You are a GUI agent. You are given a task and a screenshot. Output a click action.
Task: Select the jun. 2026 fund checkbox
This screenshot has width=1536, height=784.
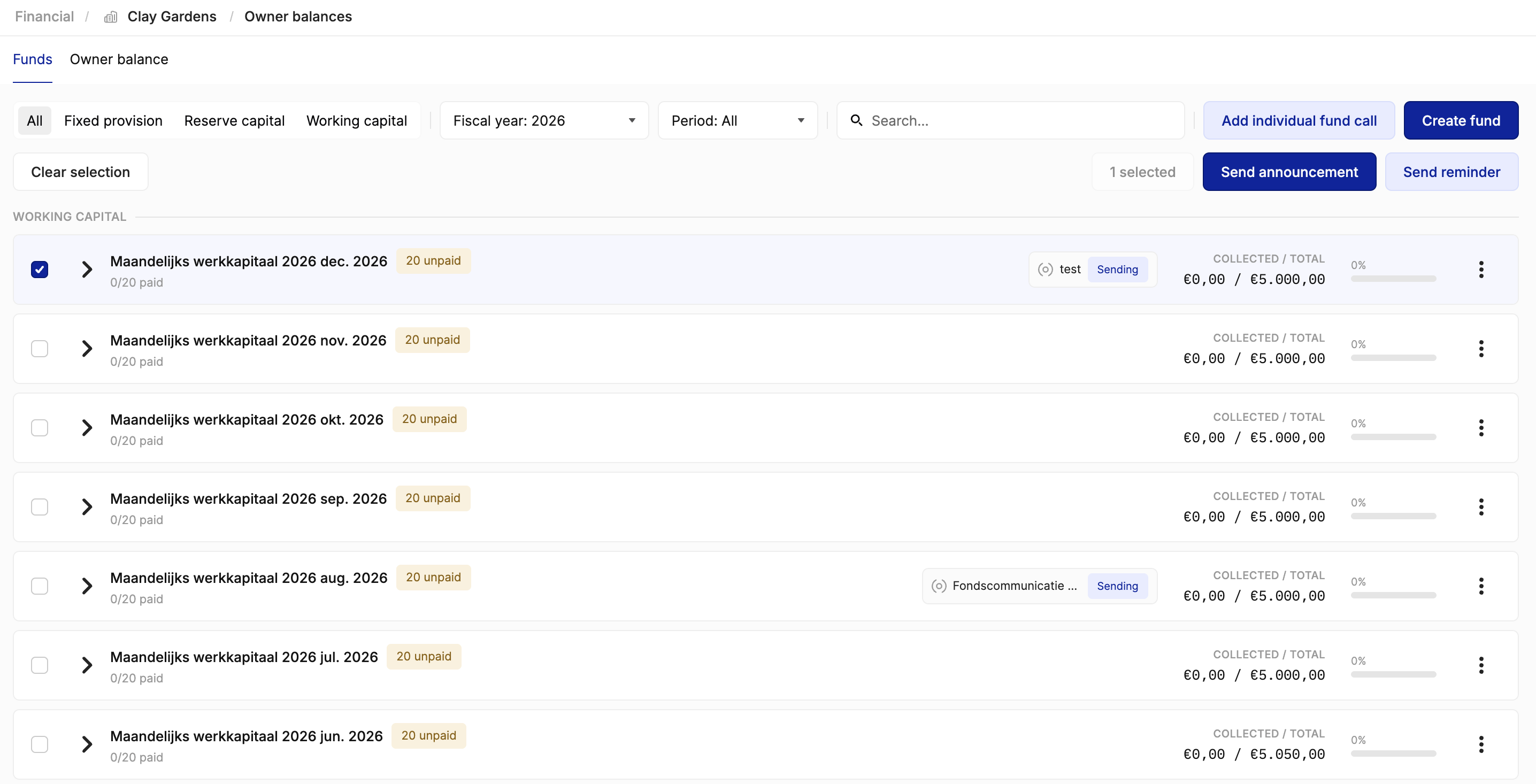[x=40, y=744]
